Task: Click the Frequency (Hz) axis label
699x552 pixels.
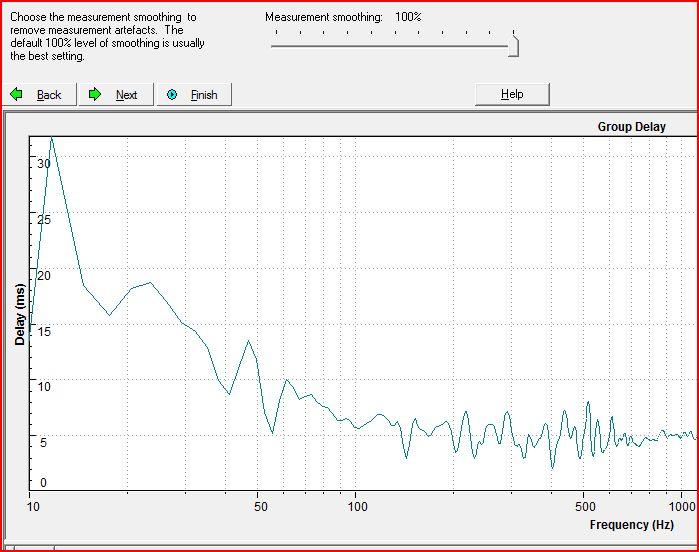Action: tap(632, 525)
